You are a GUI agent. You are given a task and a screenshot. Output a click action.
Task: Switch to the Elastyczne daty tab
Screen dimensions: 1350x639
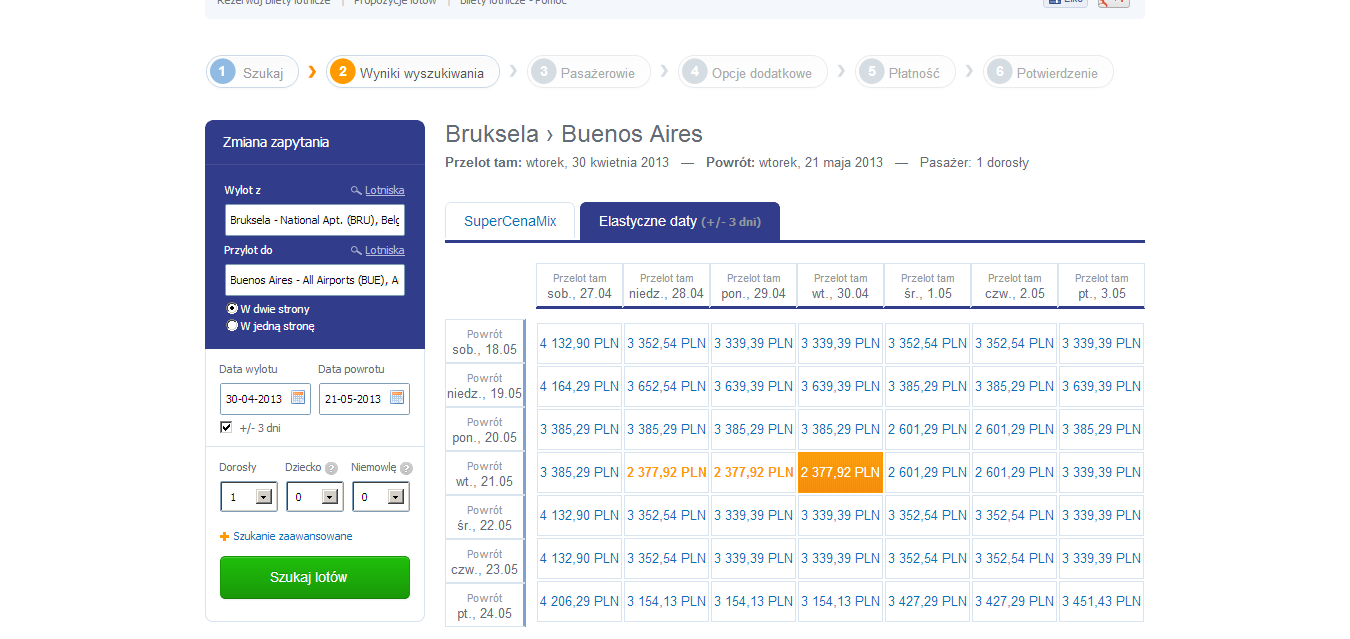(680, 221)
